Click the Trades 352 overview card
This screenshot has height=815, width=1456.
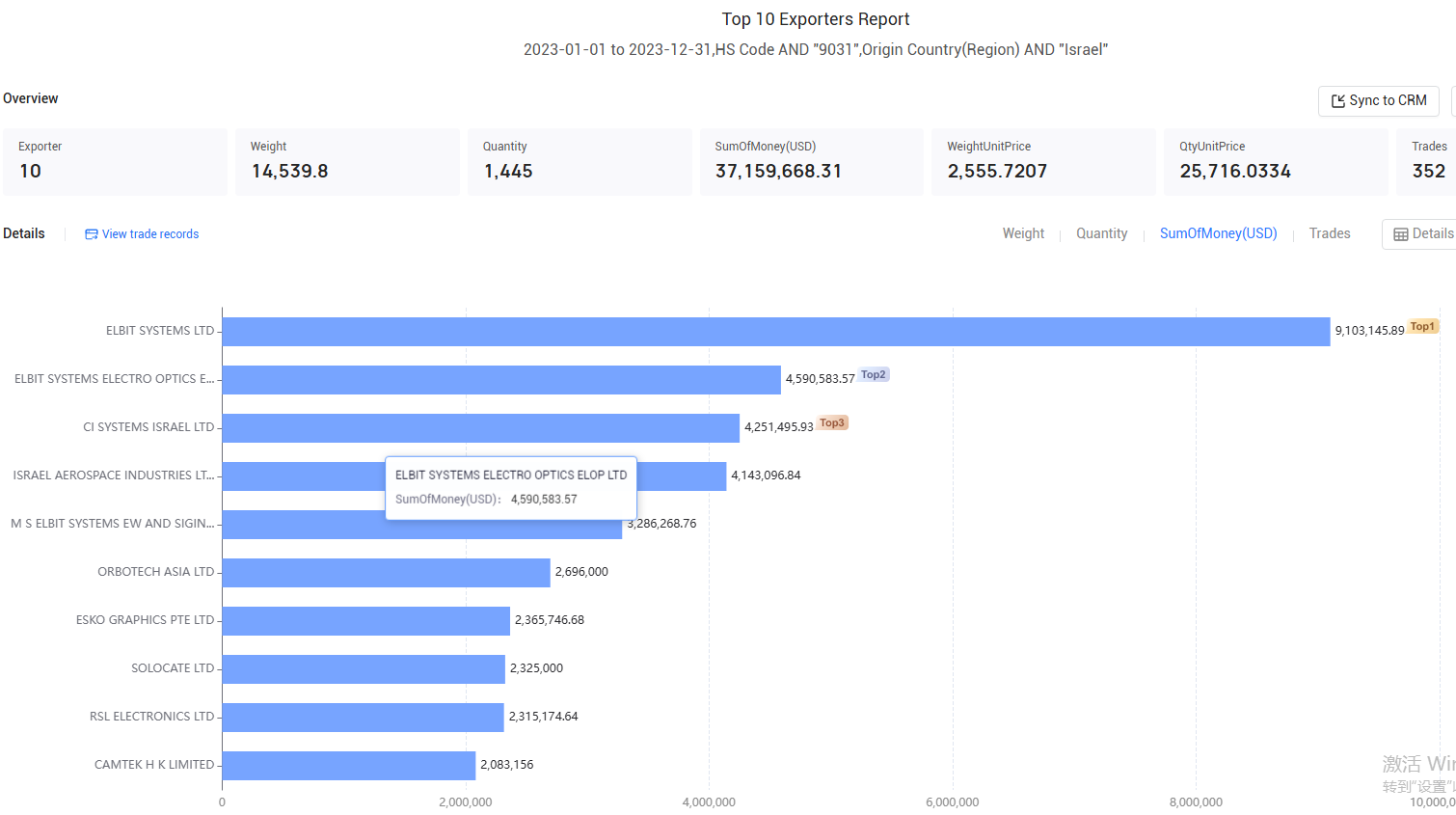(1426, 162)
